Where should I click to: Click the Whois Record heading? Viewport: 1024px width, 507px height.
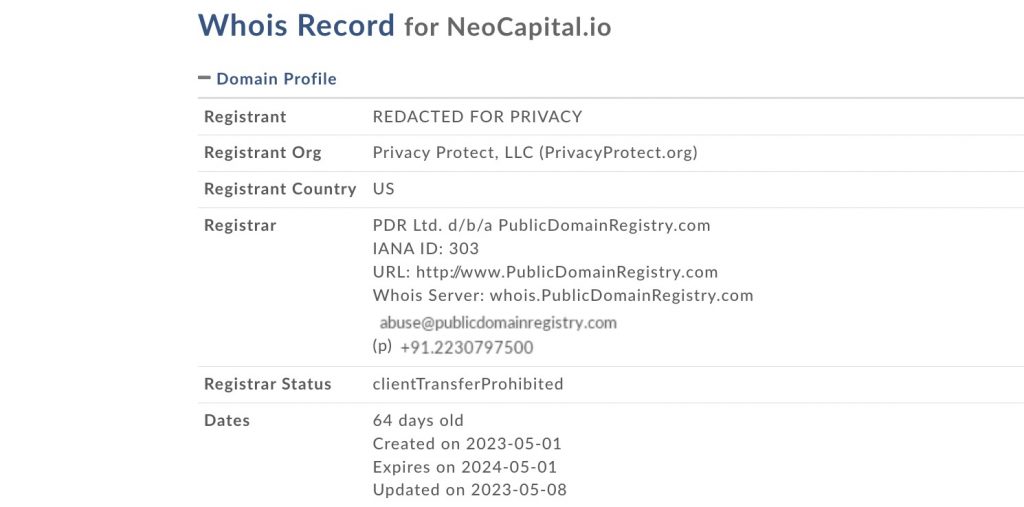tap(296, 25)
